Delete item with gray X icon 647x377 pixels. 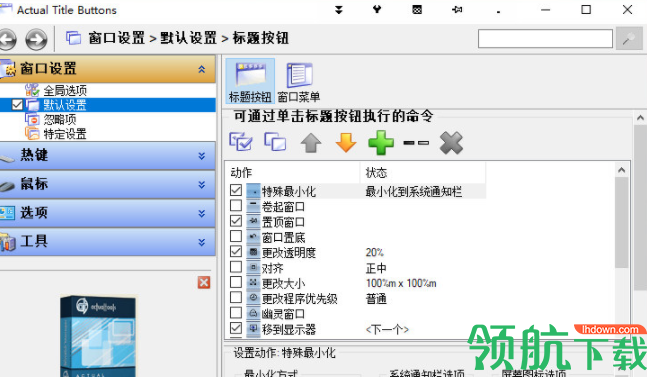(x=451, y=143)
